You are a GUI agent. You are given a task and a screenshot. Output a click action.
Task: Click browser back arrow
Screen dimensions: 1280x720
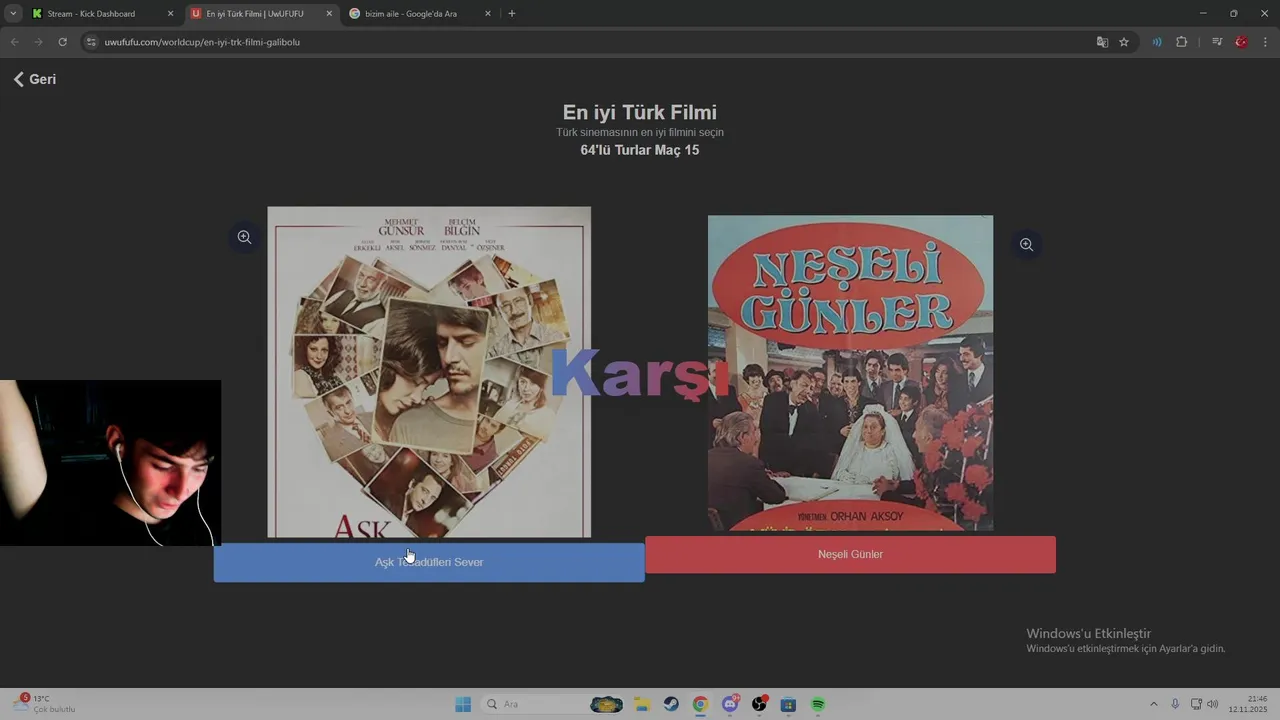14,42
